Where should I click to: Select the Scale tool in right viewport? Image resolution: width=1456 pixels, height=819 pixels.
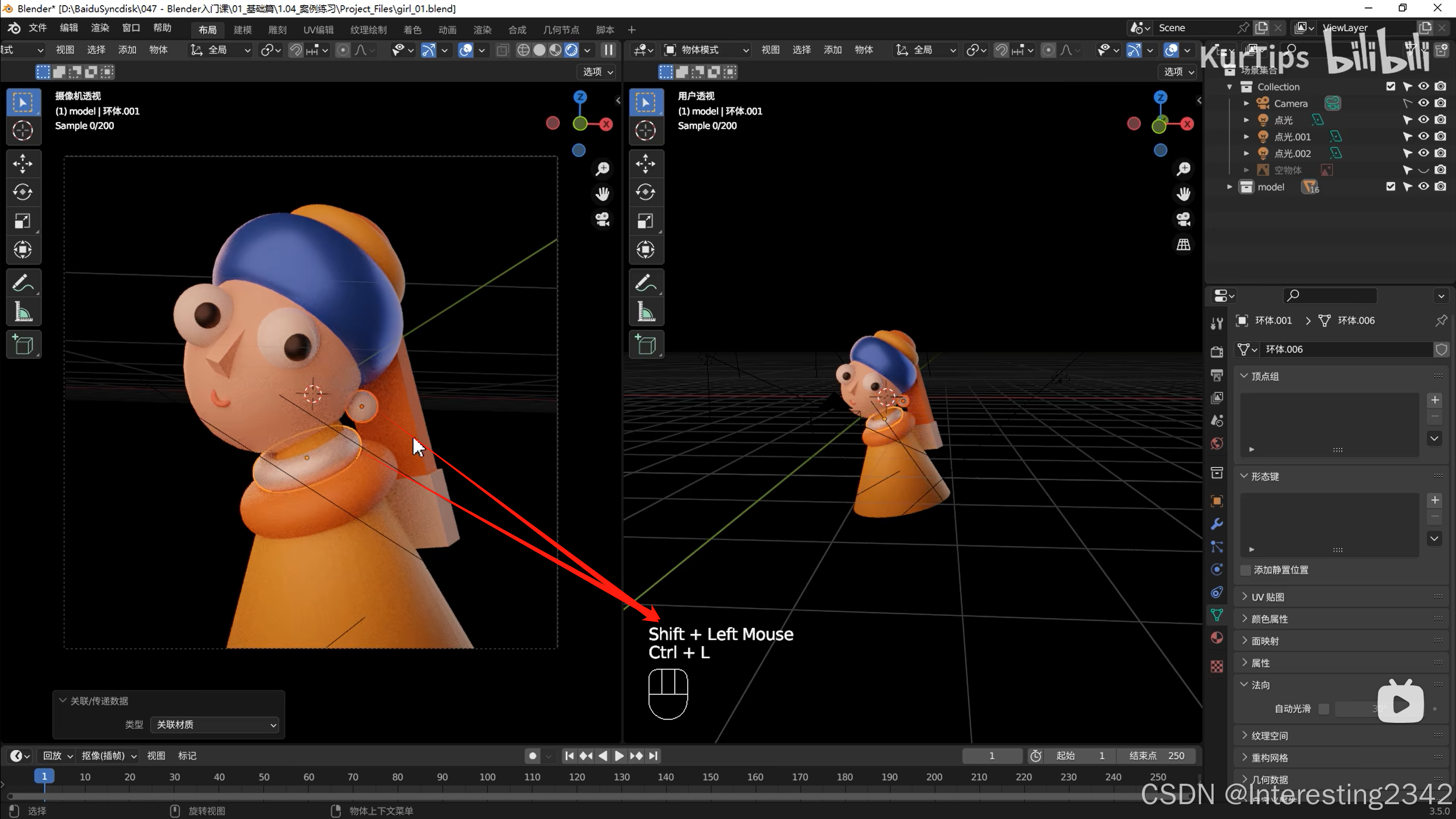645,221
